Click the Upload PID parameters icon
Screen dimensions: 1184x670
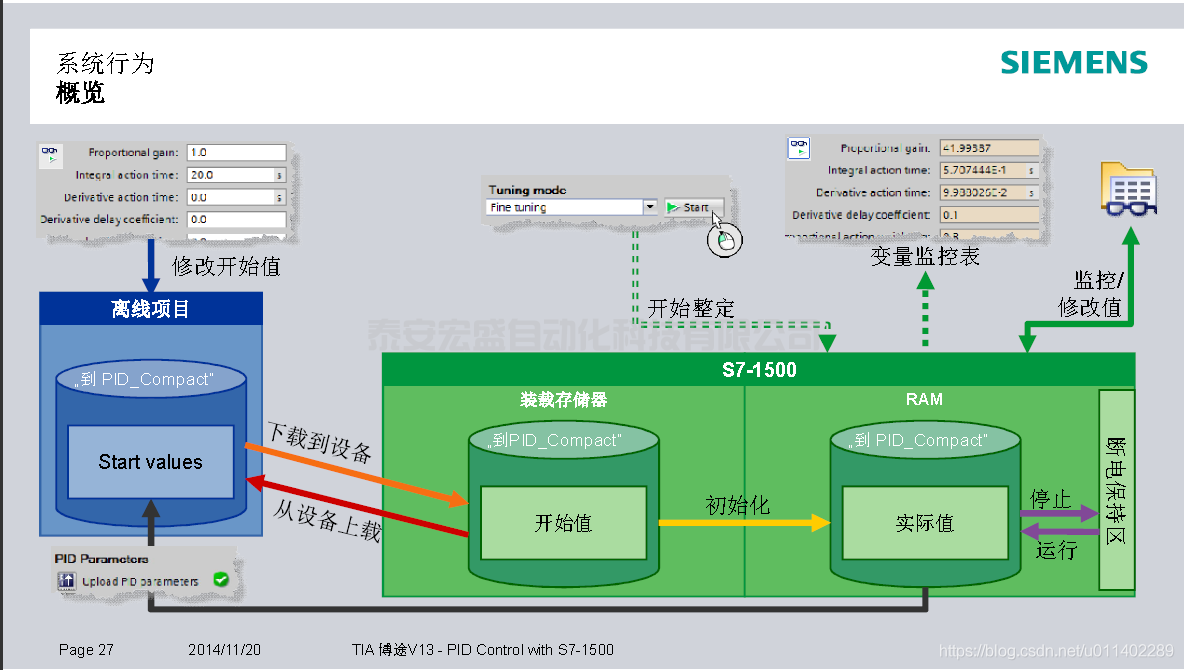[67, 581]
